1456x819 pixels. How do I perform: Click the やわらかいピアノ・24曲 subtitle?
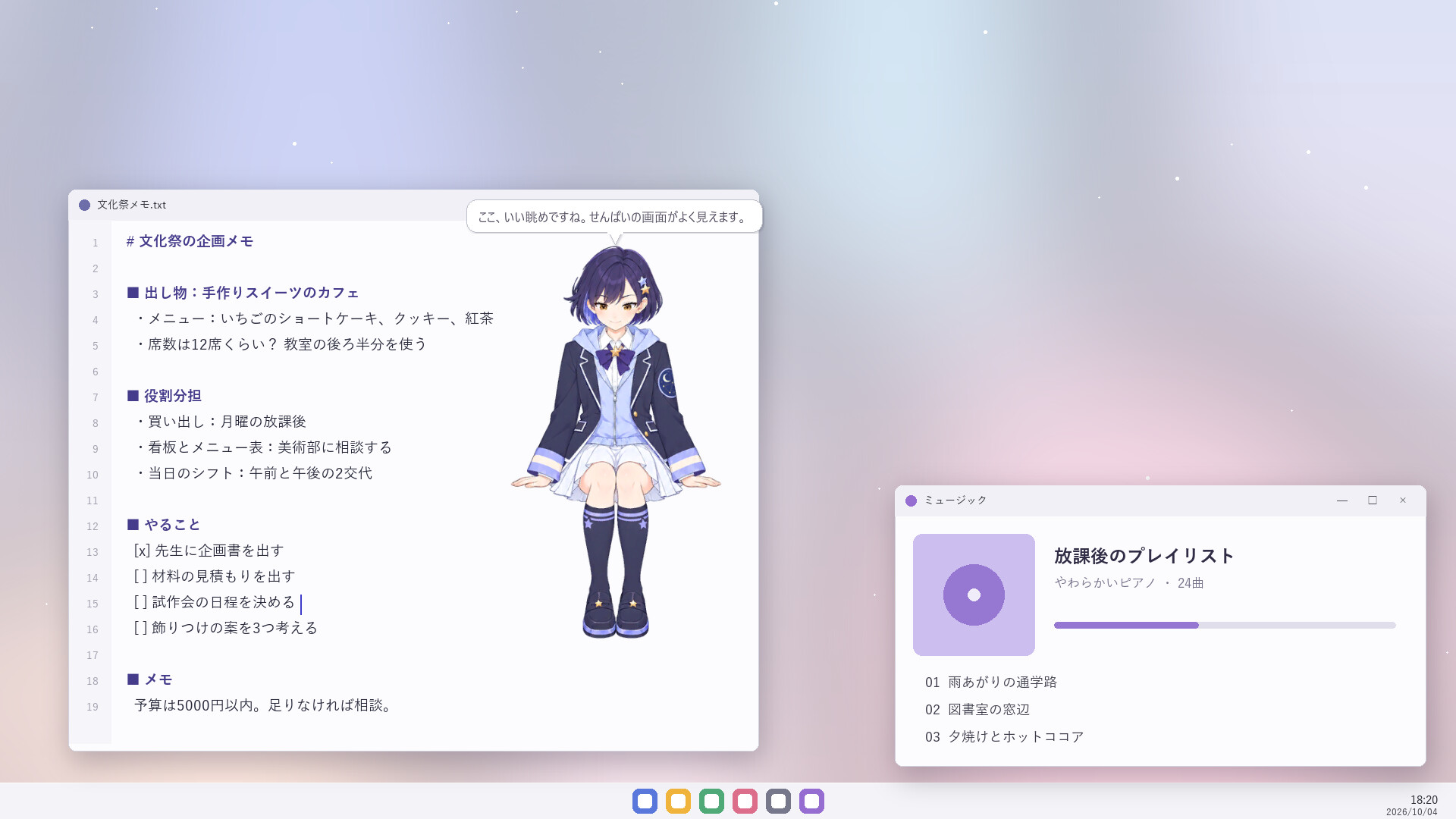[1129, 583]
